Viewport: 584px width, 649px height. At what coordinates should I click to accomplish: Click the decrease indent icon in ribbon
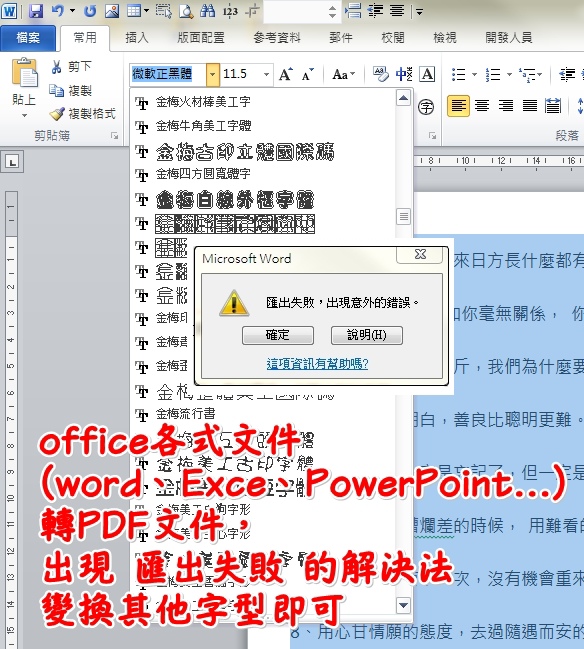click(567, 75)
